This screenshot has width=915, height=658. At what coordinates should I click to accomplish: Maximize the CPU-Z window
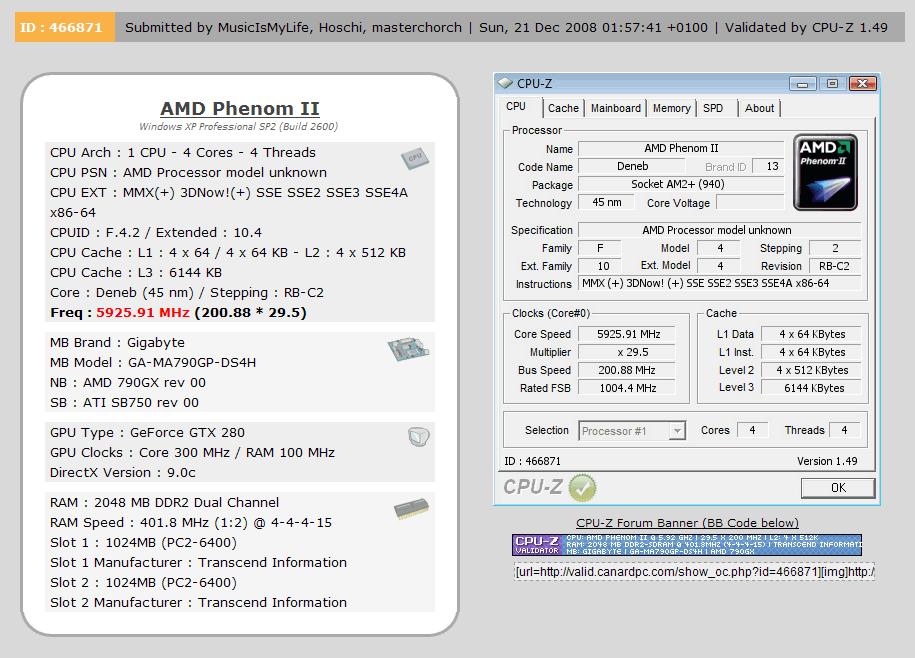tap(832, 84)
